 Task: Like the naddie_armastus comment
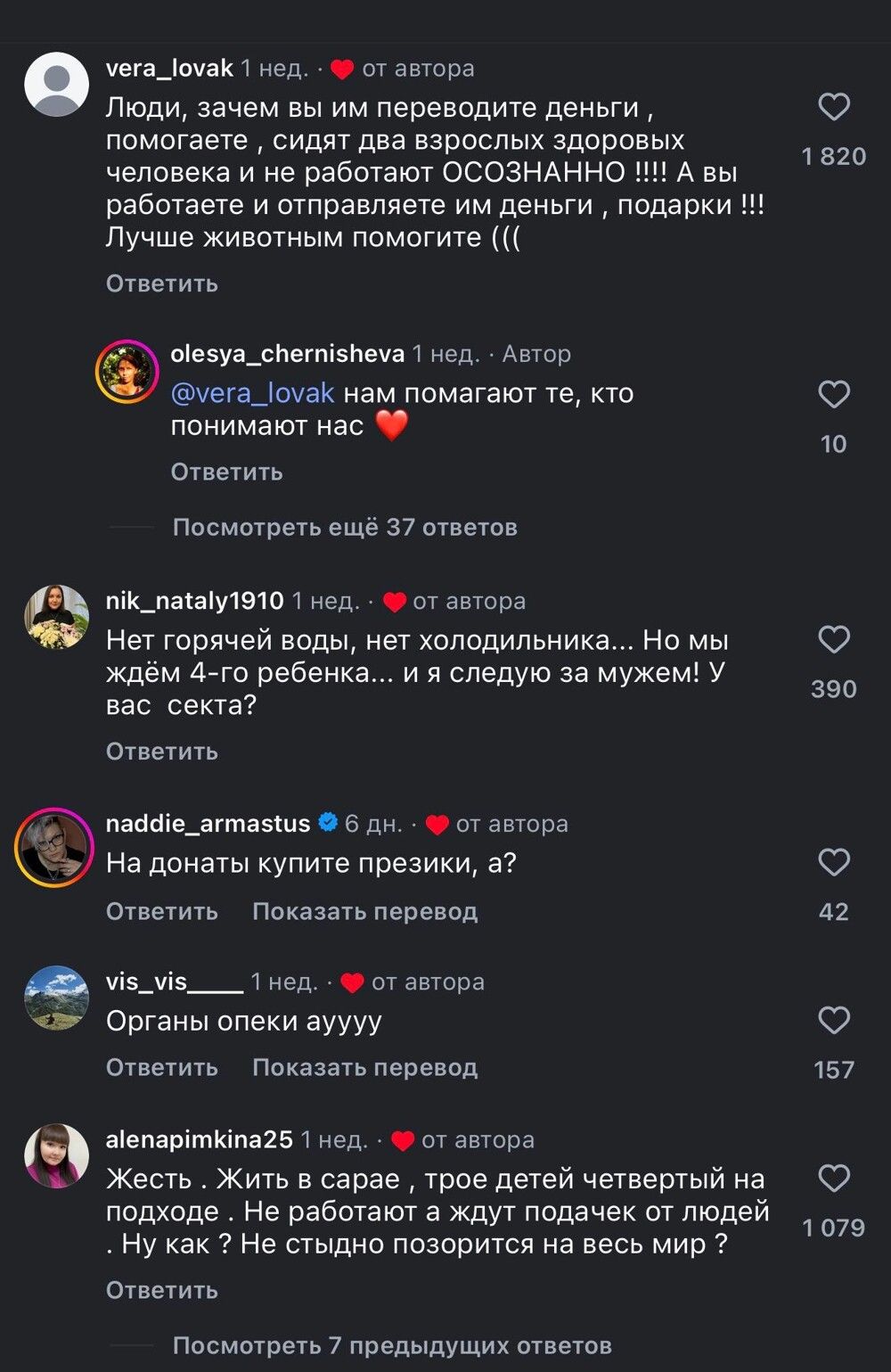pyautogui.click(x=833, y=863)
